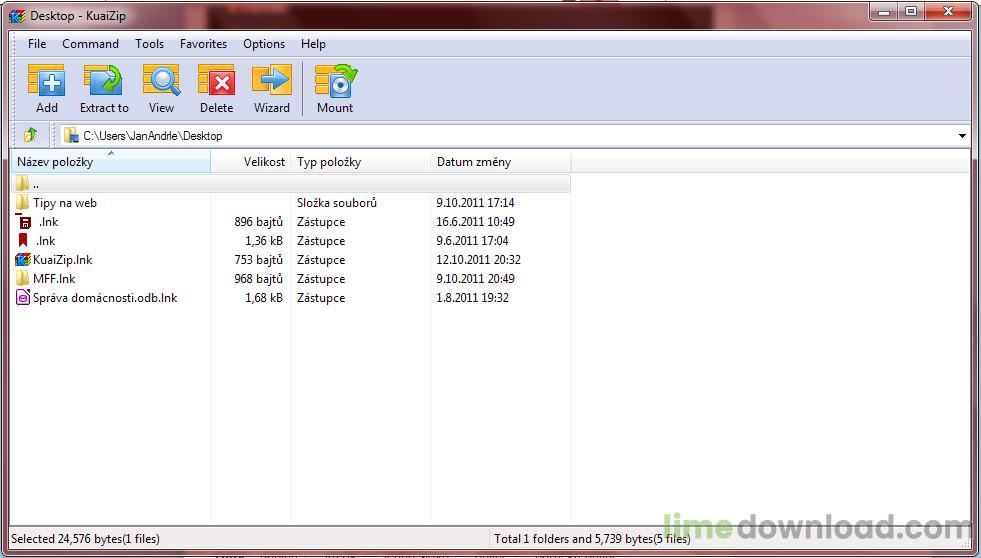This screenshot has height=558, width=981.
Task: Click date '9.10.2011 17:14'
Action: (x=475, y=203)
